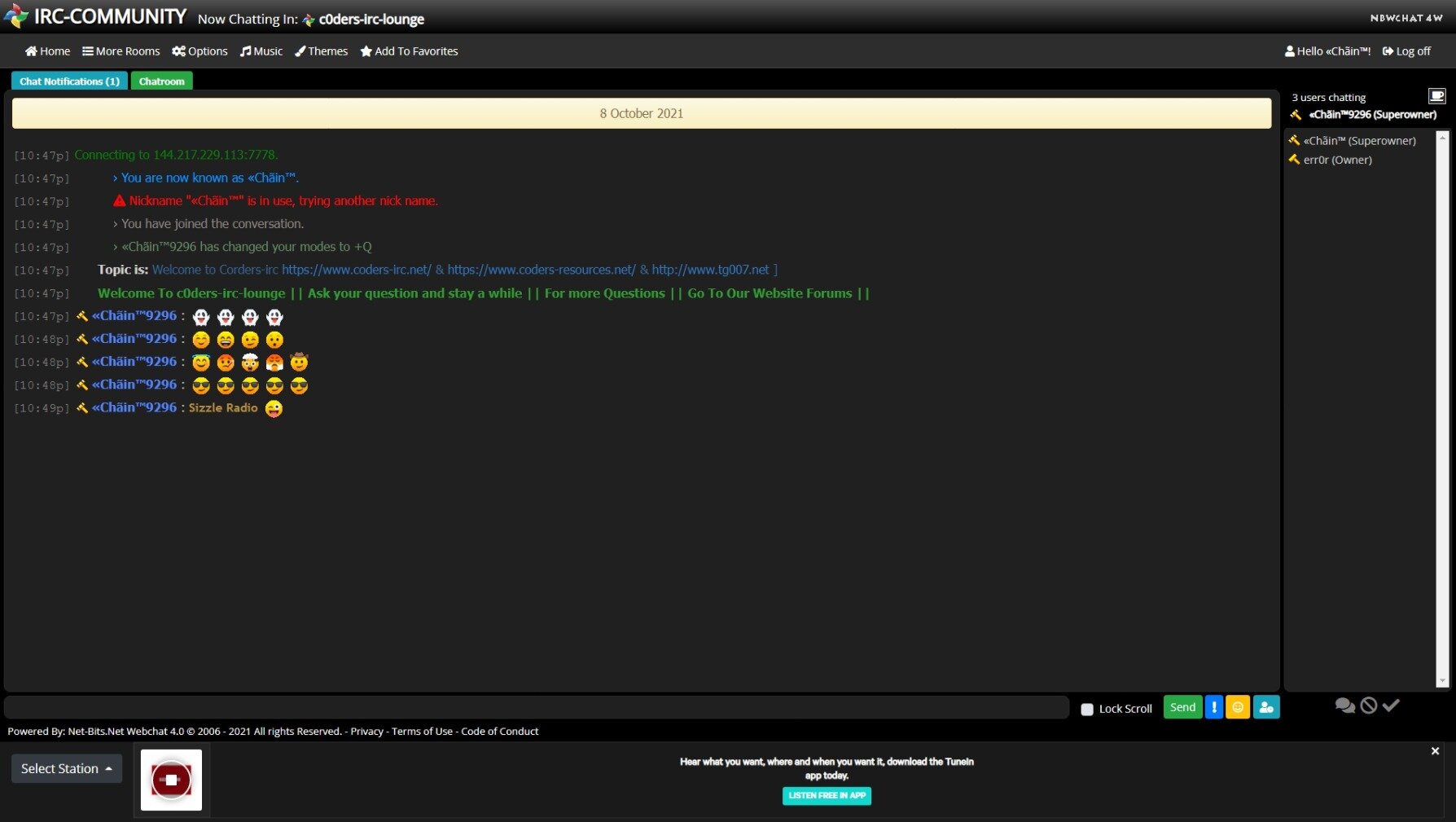Open the yellow smiley emoji picker
The image size is (1456, 822).
tap(1237, 707)
